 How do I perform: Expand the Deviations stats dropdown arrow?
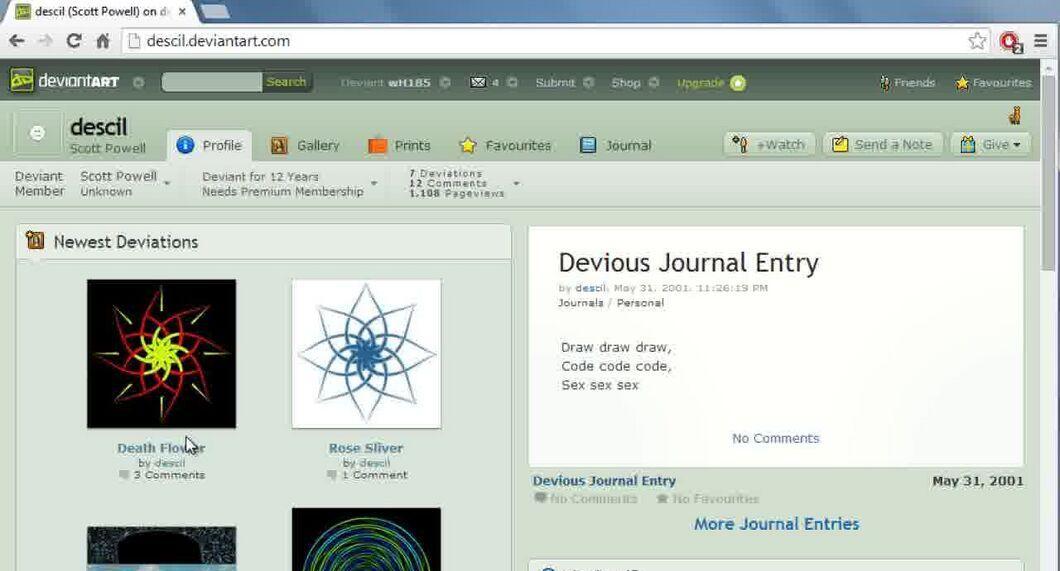click(x=516, y=184)
